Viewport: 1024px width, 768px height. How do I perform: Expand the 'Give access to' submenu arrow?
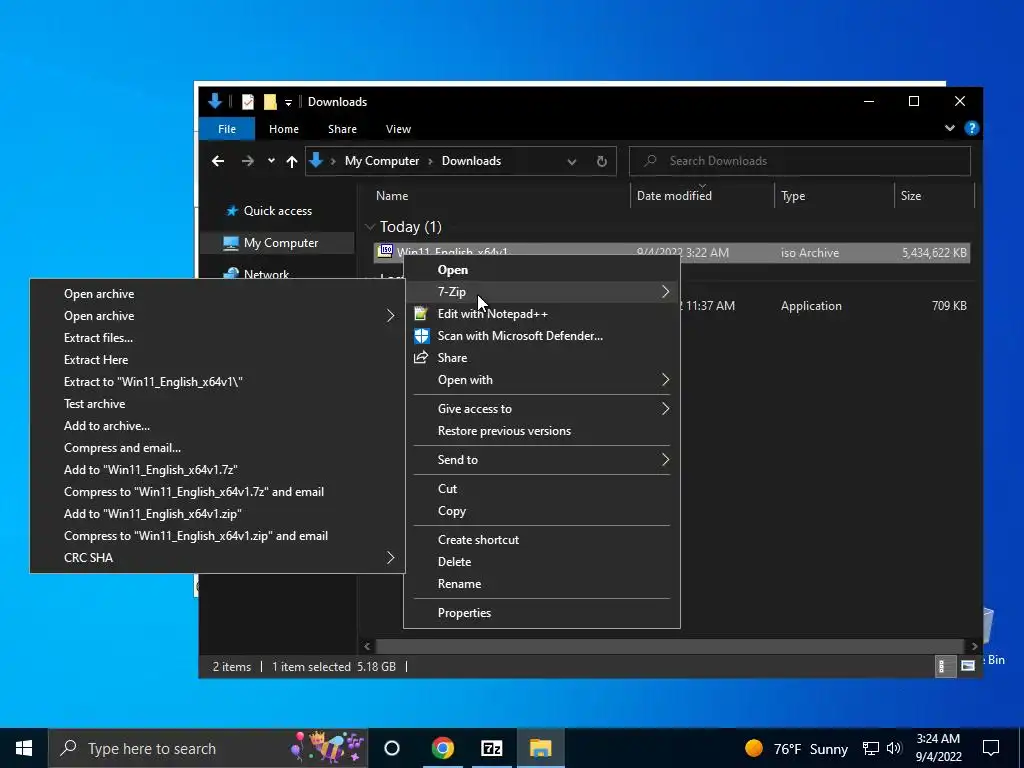click(665, 409)
